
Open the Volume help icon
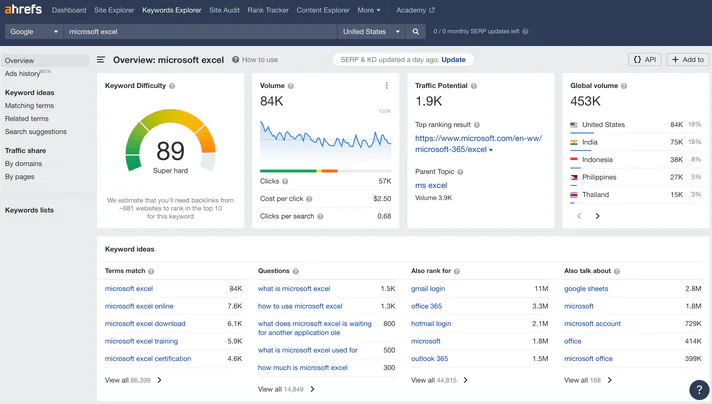tap(291, 86)
